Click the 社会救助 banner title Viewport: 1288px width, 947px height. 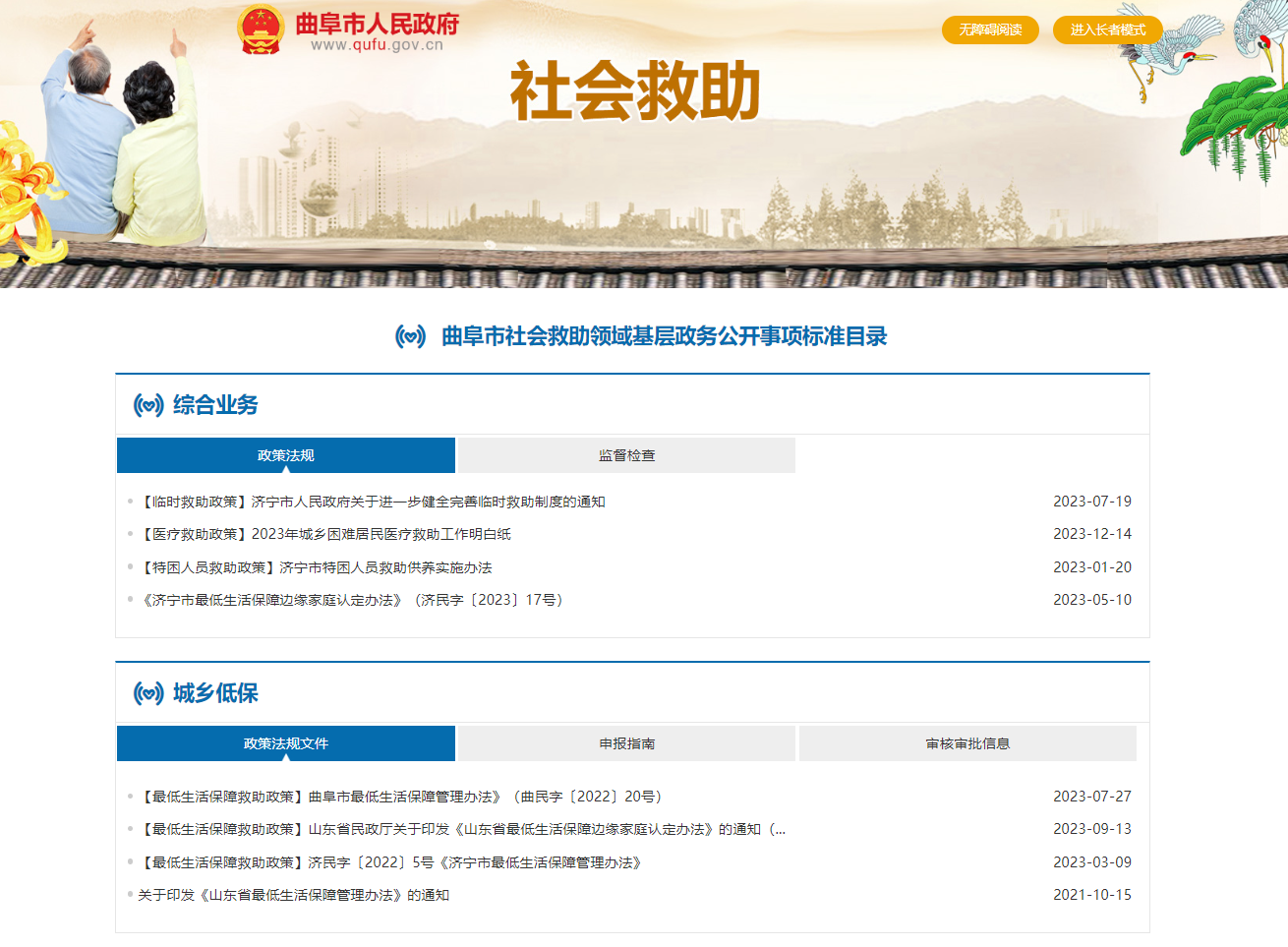coord(635,90)
